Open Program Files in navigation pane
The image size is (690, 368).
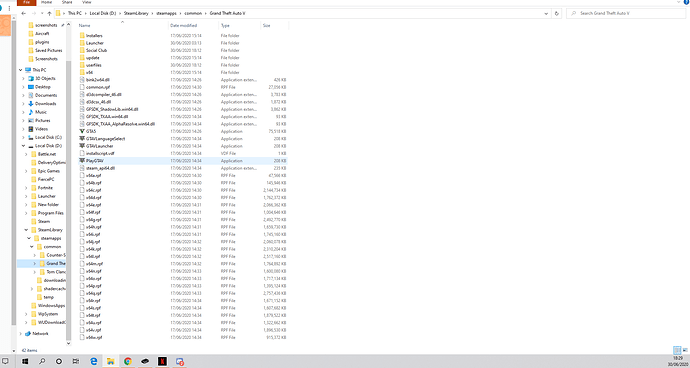[51, 213]
